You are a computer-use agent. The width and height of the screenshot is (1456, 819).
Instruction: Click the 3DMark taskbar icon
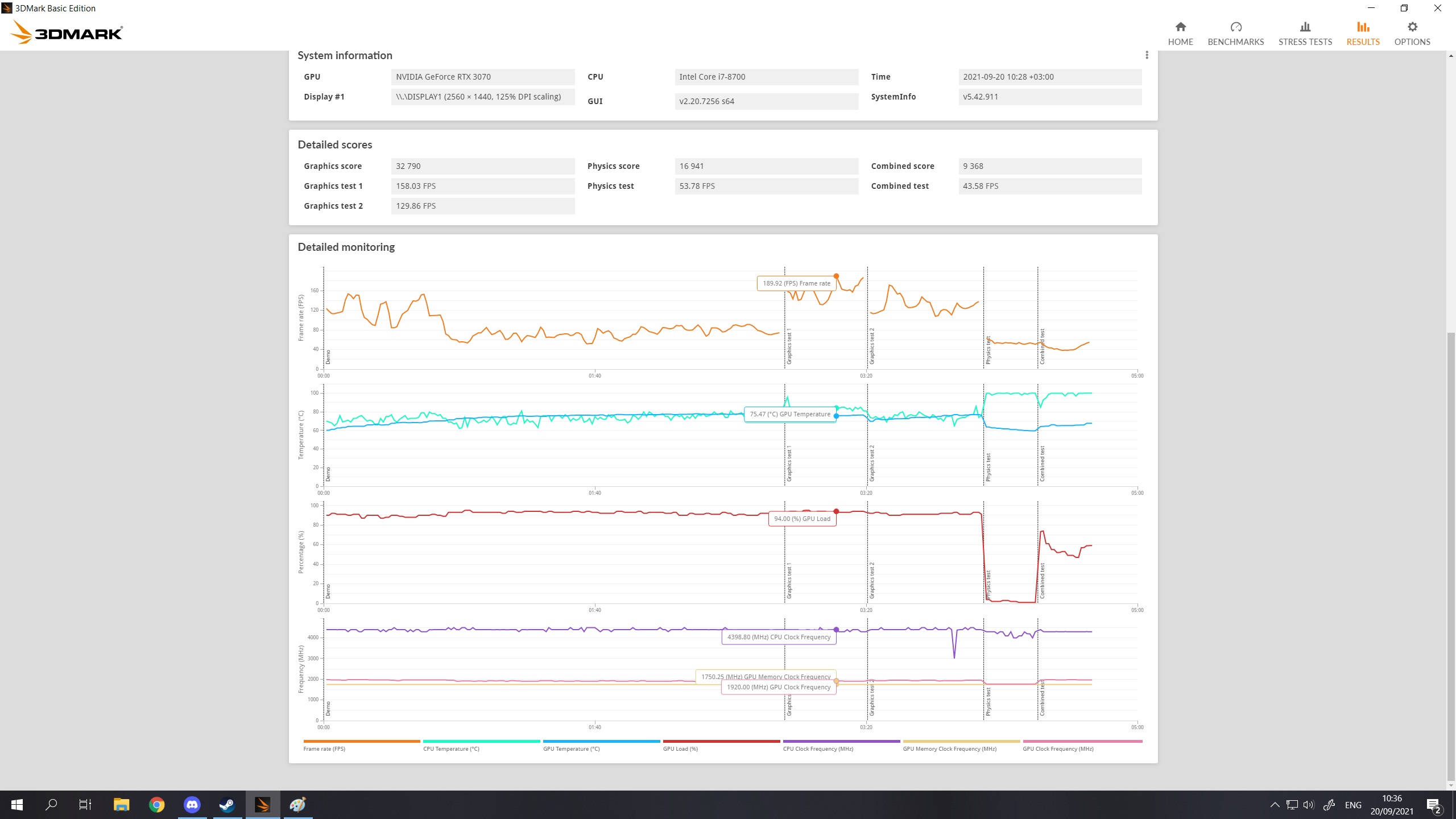coord(262,805)
